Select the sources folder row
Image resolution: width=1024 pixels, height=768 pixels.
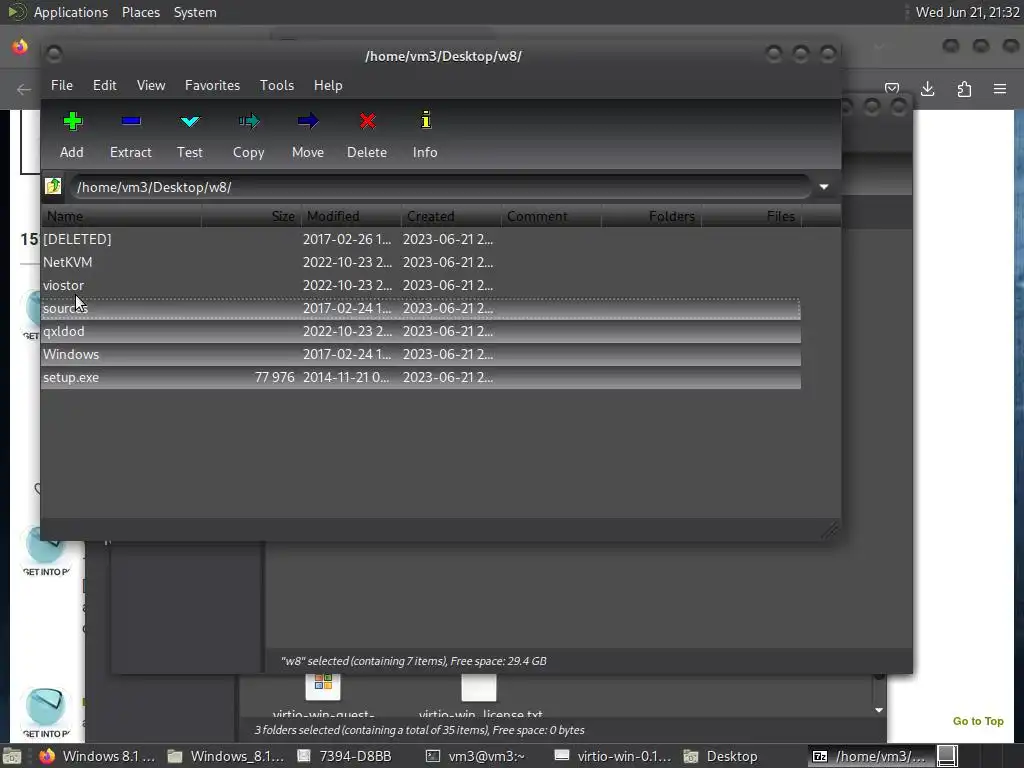[x=421, y=308]
